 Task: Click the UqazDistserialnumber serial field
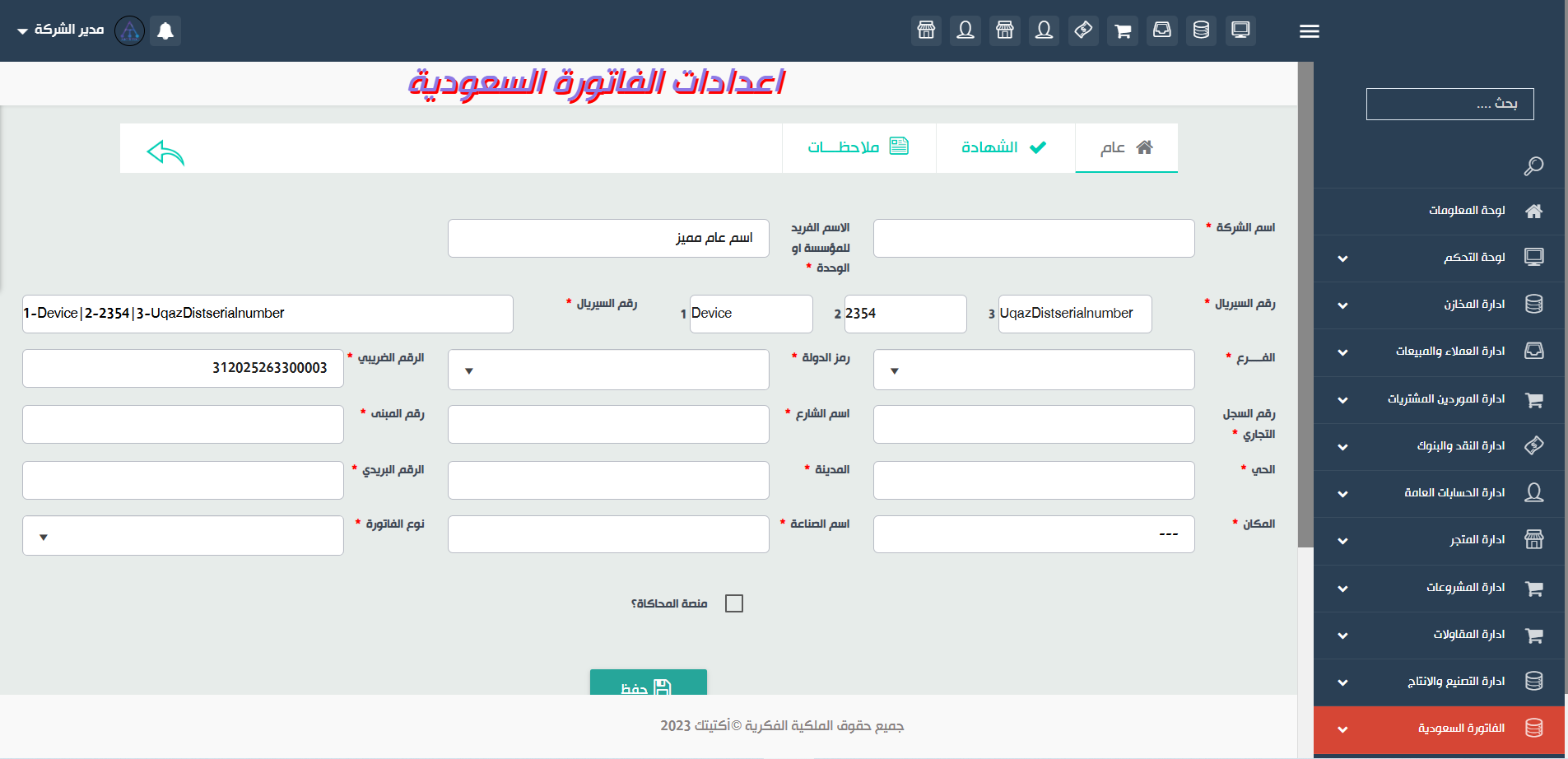coord(1075,314)
